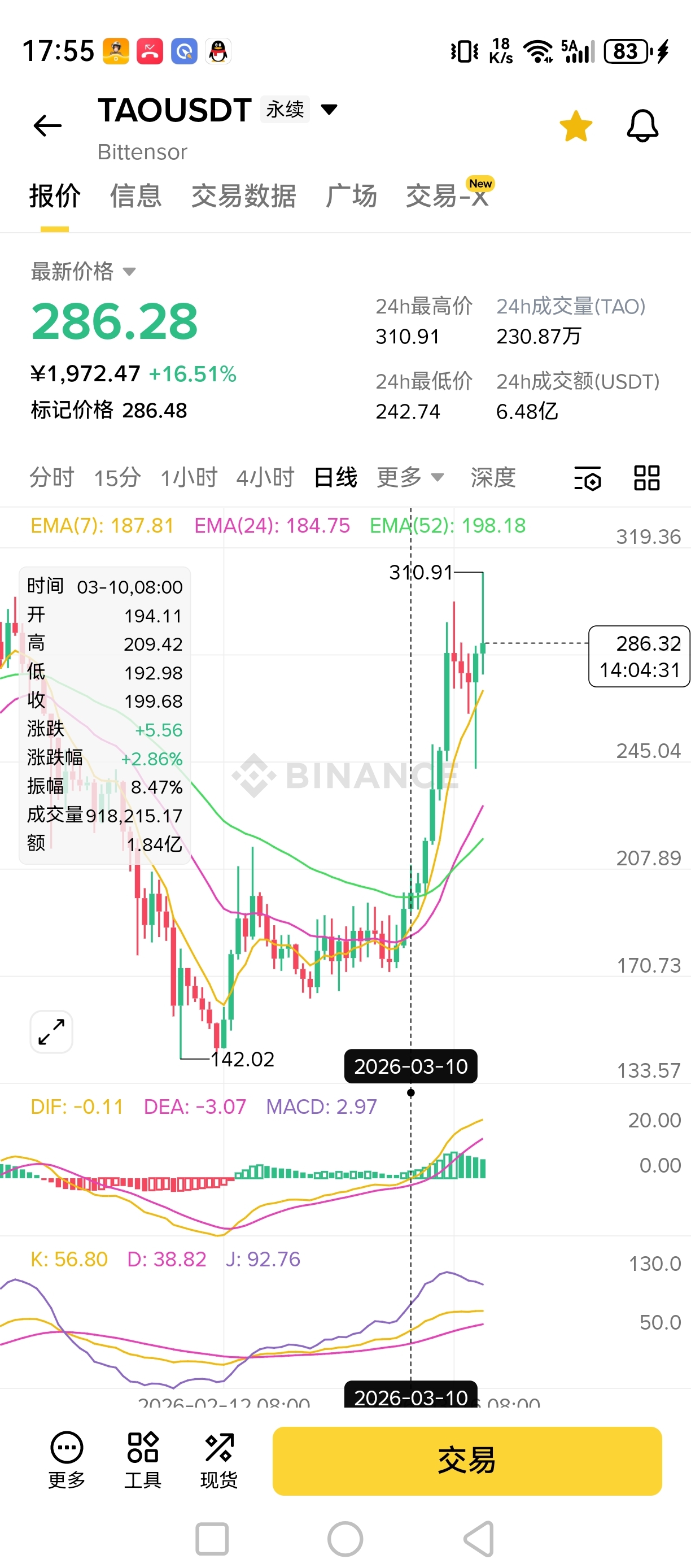Image resolution: width=691 pixels, height=1568 pixels.
Task: Open the 深度 depth view
Action: 493,477
